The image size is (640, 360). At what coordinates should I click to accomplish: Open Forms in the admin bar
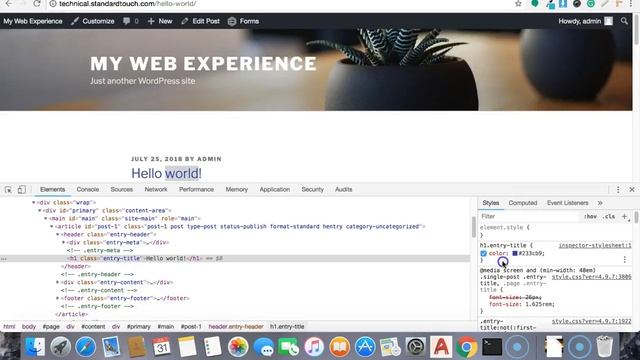(x=243, y=21)
